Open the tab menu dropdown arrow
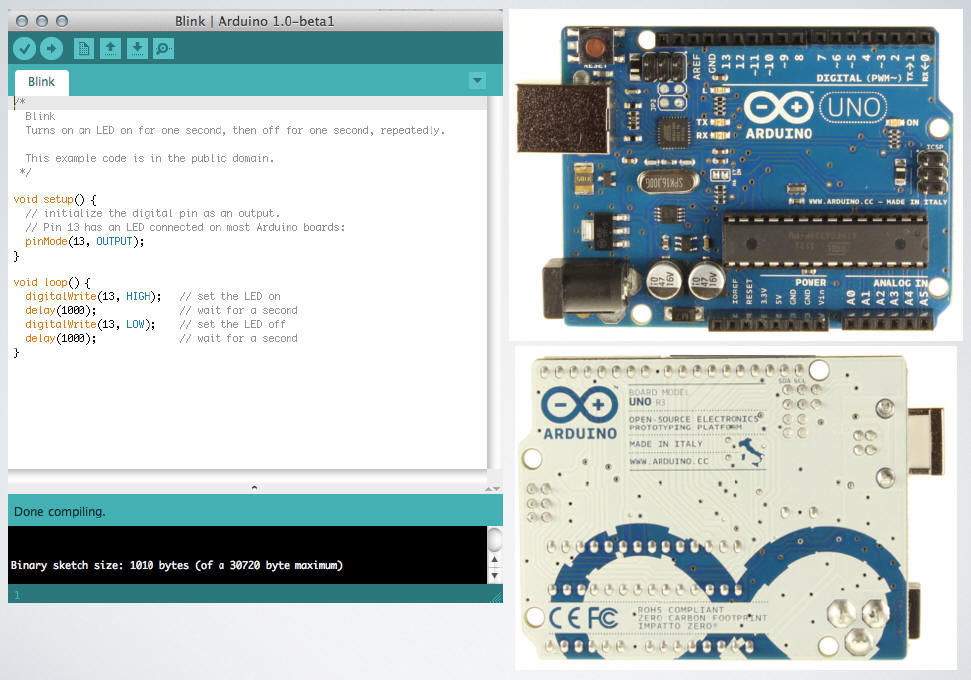This screenshot has width=971, height=680. [477, 81]
